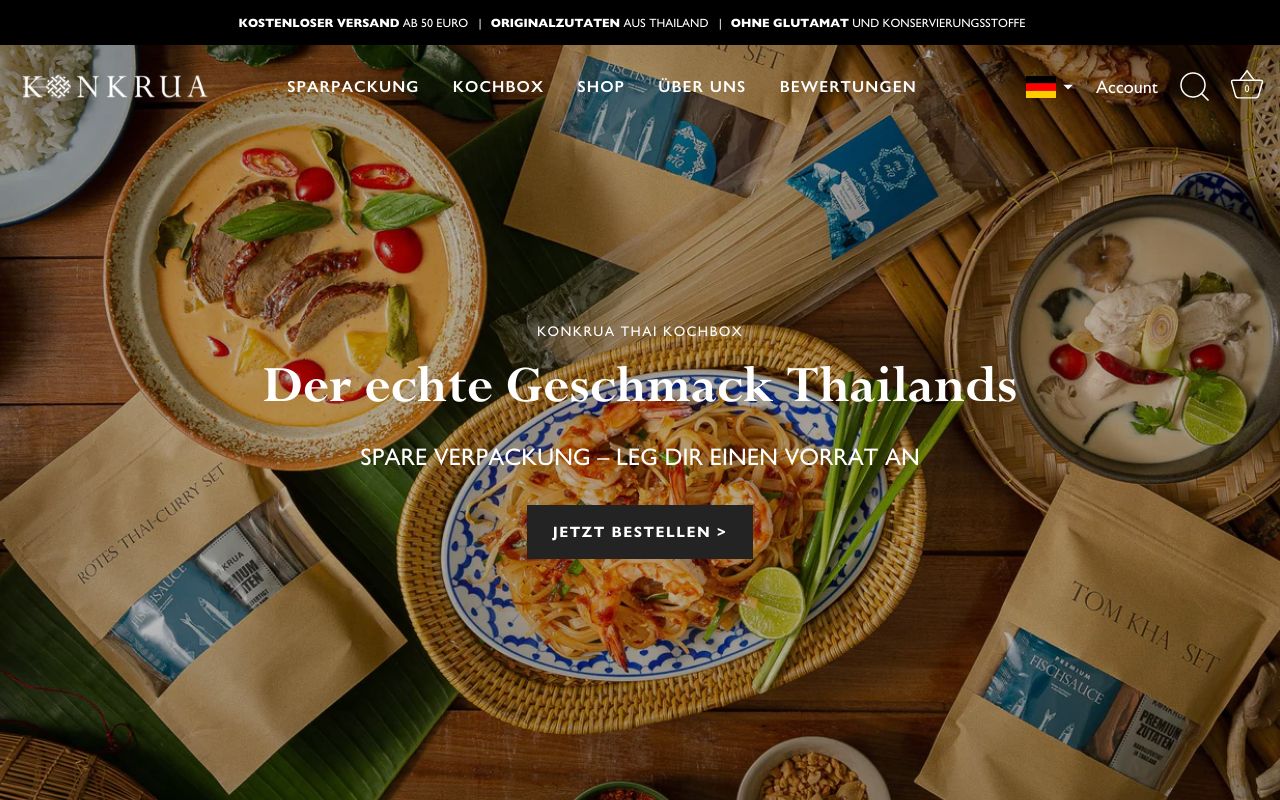Click the German flag icon
The image size is (1280, 800).
point(1041,88)
